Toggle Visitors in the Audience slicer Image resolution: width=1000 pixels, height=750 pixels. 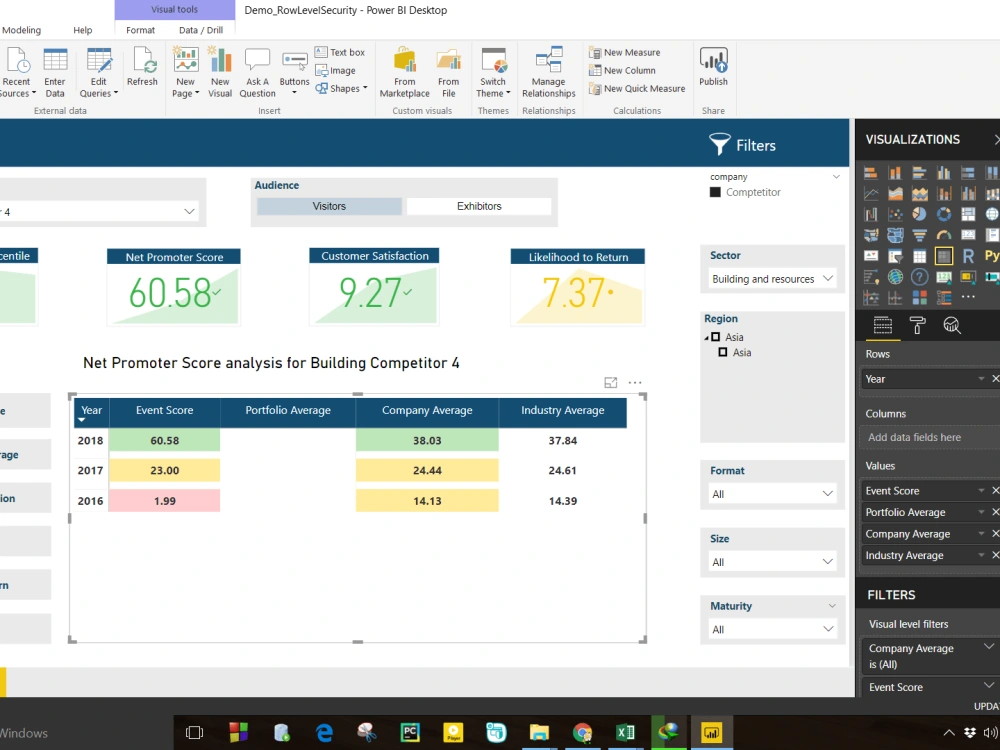[328, 205]
